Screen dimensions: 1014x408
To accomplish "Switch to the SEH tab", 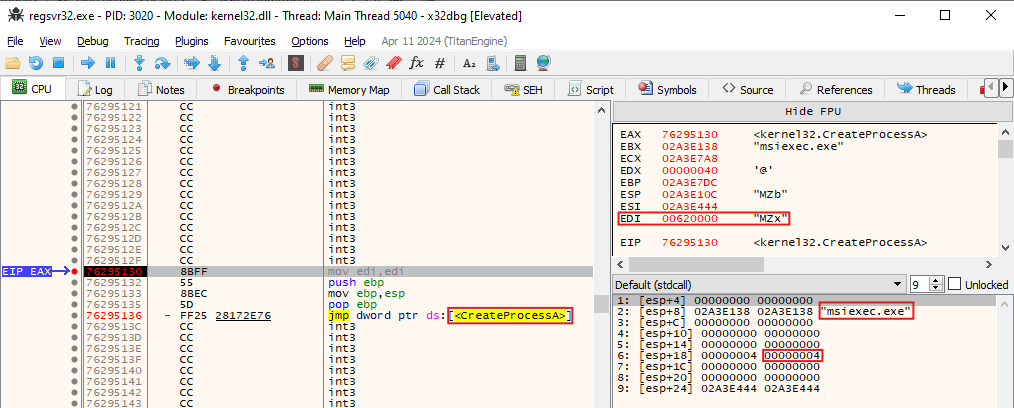I will click(524, 90).
